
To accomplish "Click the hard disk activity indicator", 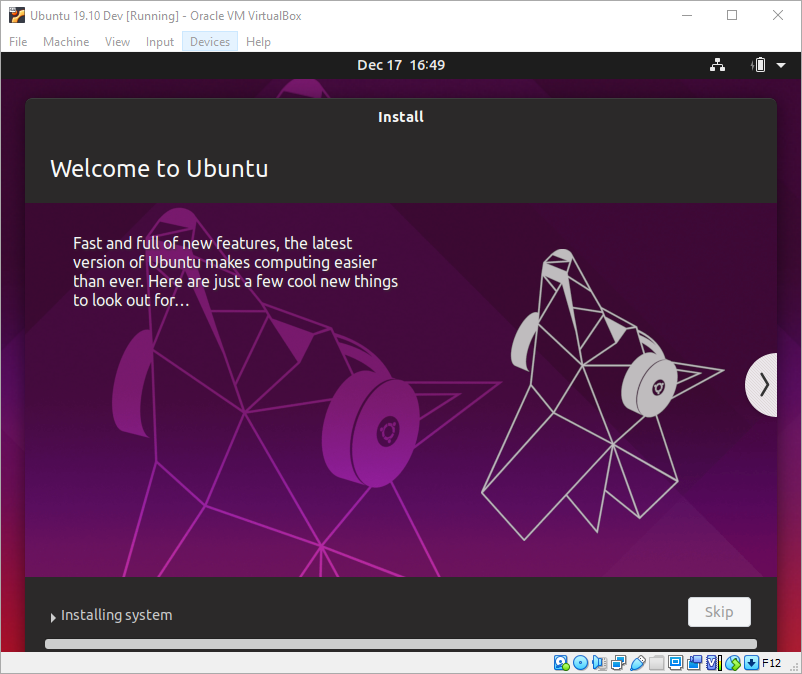I will click(x=562, y=663).
